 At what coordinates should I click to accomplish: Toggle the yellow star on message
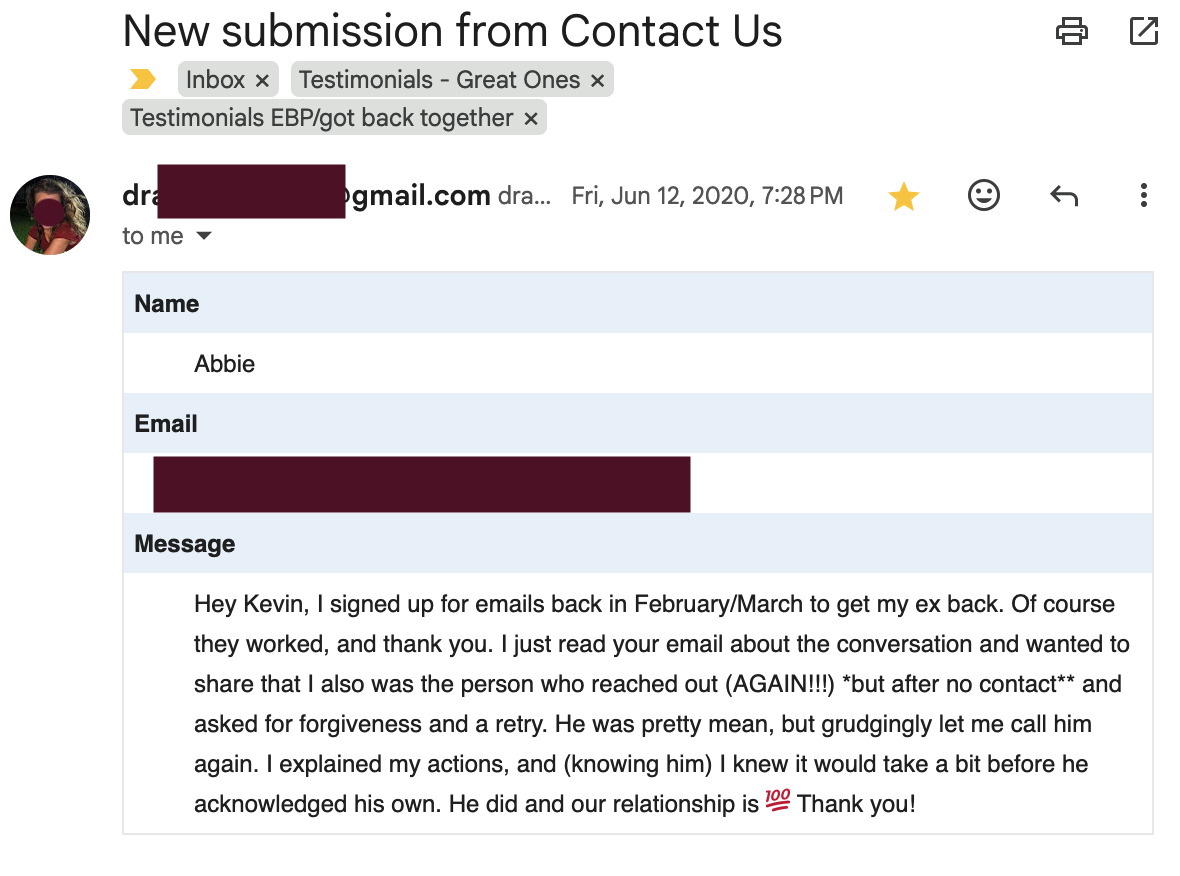pos(903,196)
